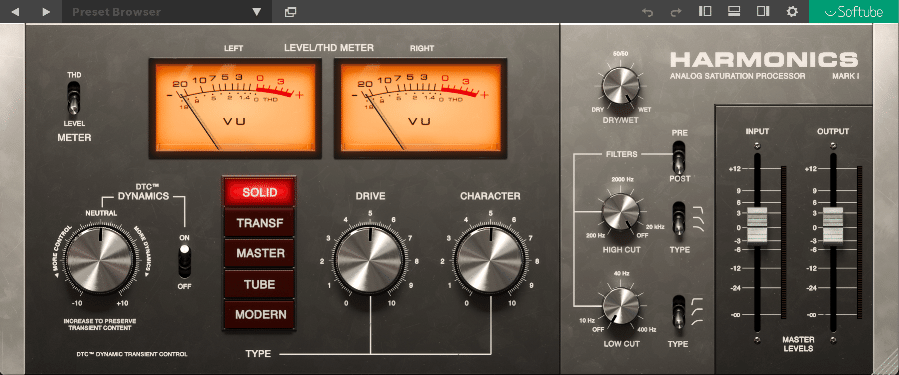Show the right side panel layout icon
899x375 pixels.
click(763, 11)
